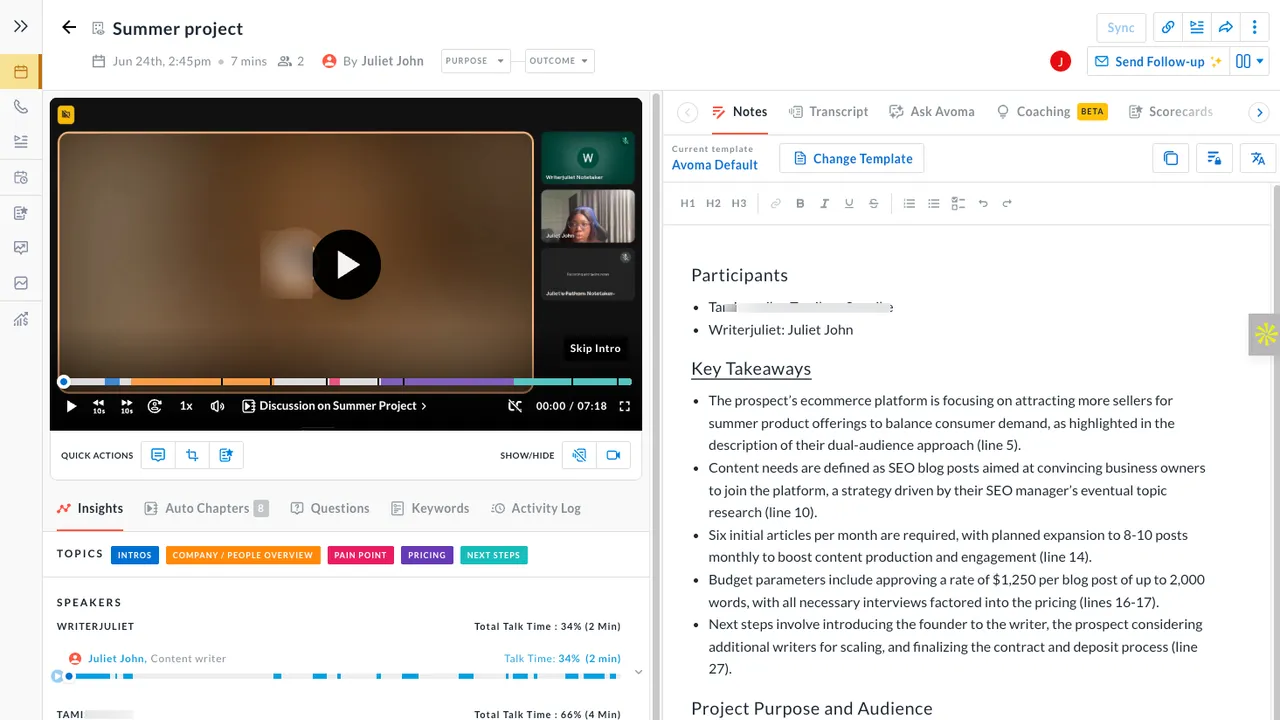
Task: Open the layout view dropdown
Action: [1249, 61]
